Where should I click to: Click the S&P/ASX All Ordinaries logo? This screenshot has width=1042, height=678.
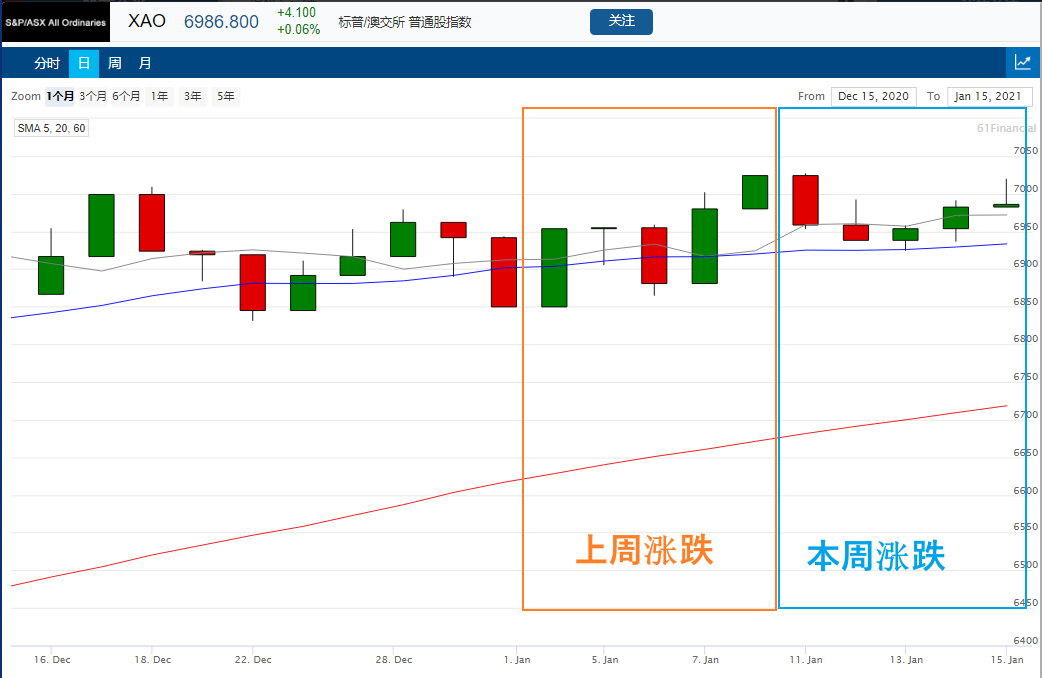point(56,22)
